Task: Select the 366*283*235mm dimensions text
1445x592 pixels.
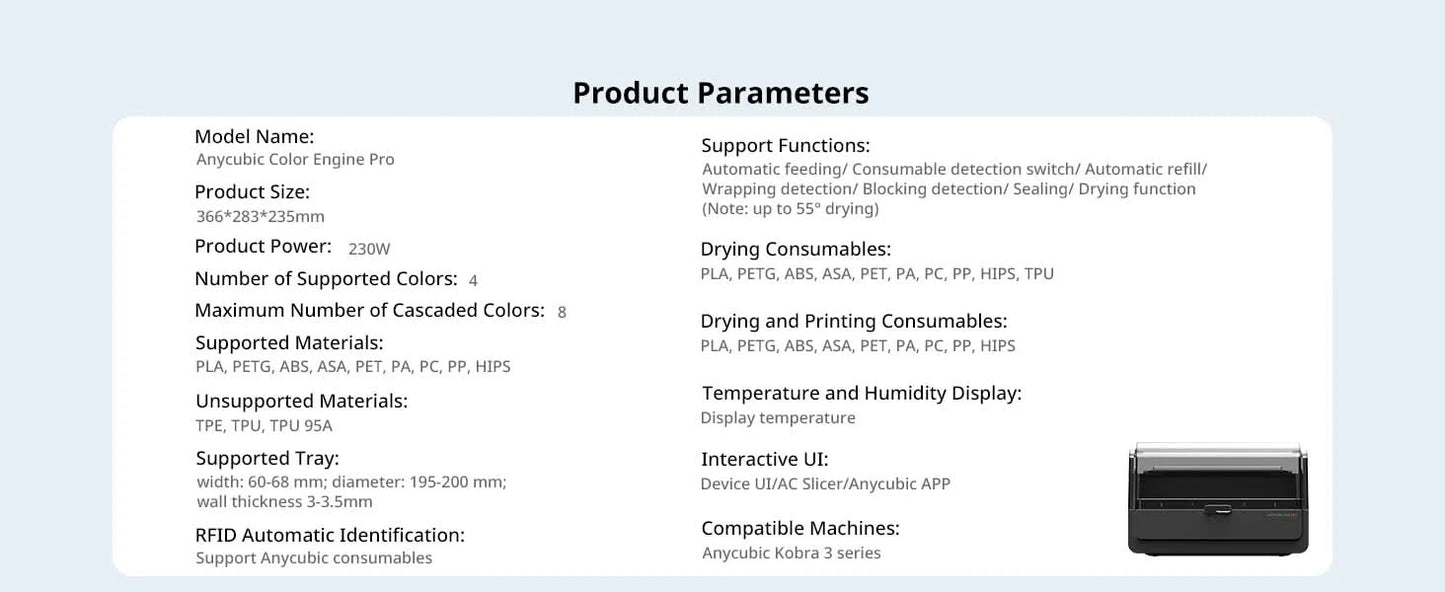Action: coord(260,216)
